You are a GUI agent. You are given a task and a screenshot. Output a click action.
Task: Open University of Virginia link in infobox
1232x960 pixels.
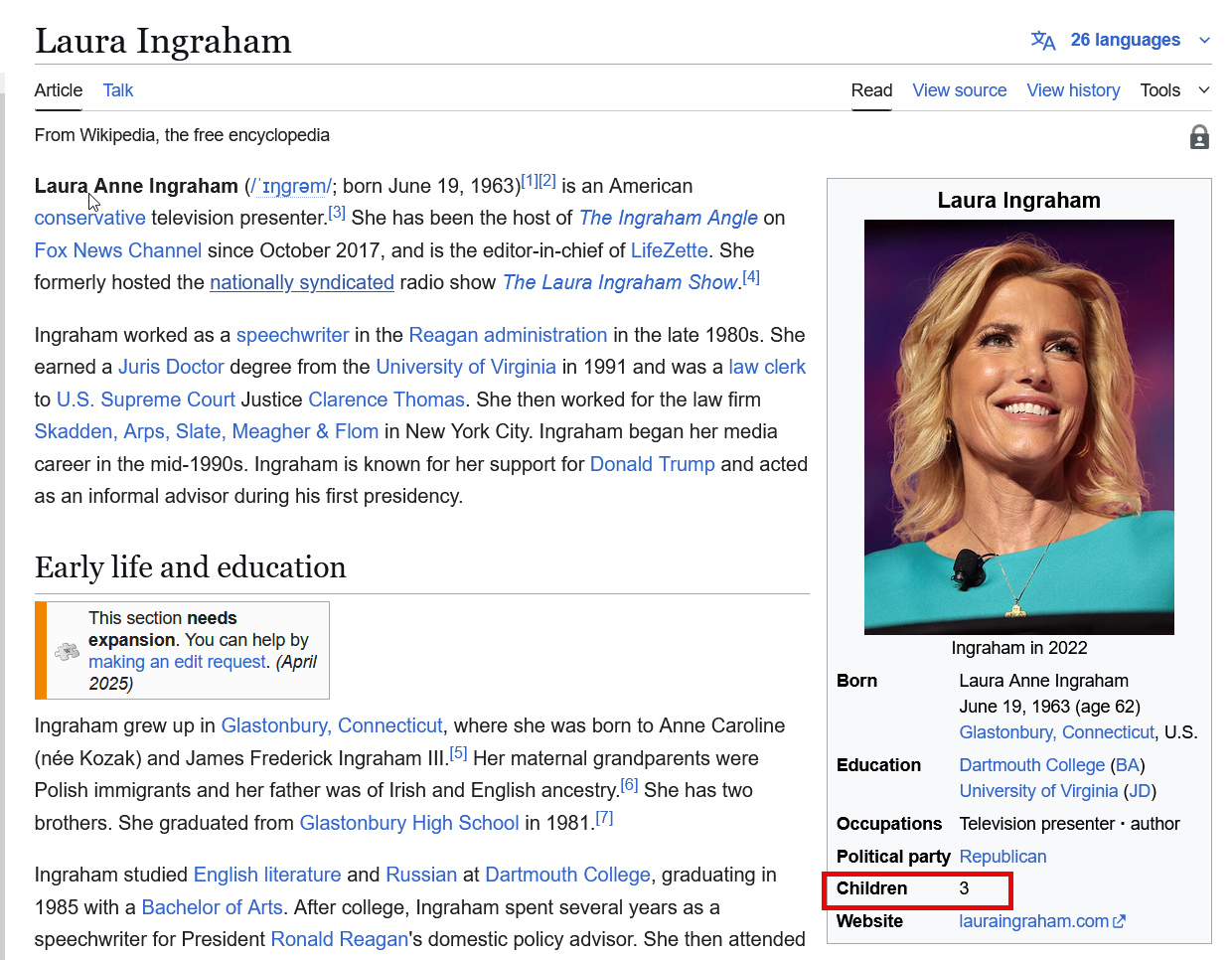(1039, 791)
